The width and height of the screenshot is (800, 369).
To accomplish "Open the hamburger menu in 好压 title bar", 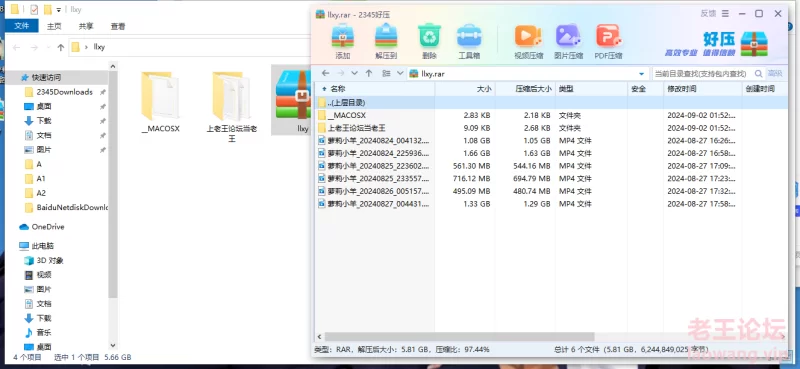I will 726,14.
